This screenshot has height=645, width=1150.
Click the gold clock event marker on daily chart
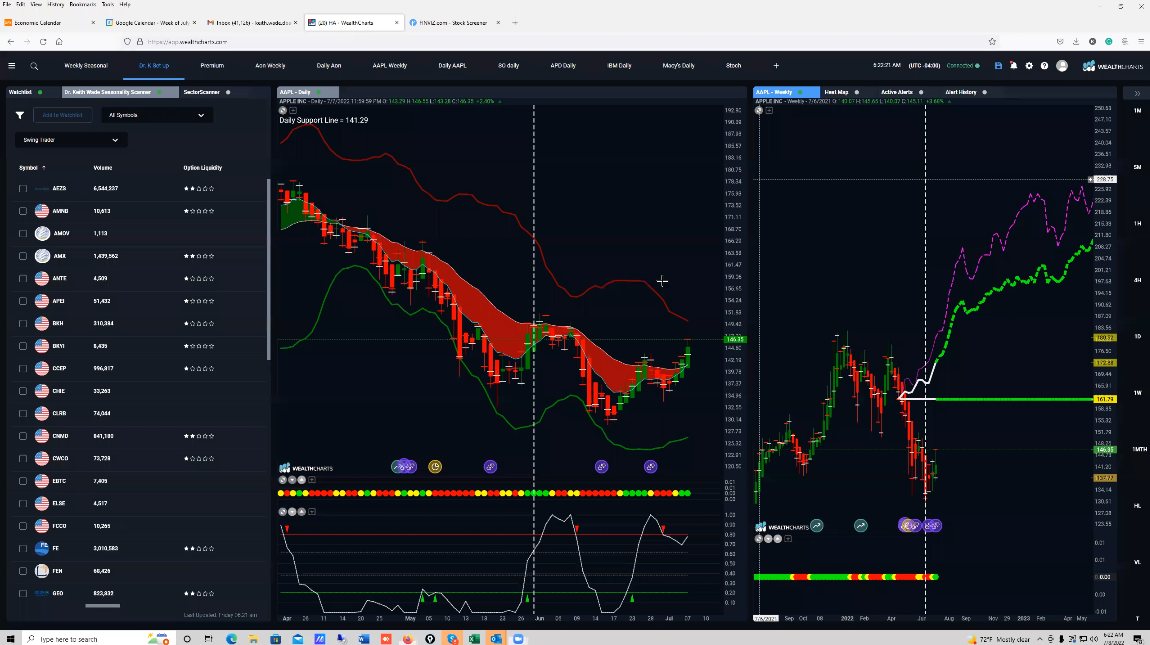click(x=435, y=467)
